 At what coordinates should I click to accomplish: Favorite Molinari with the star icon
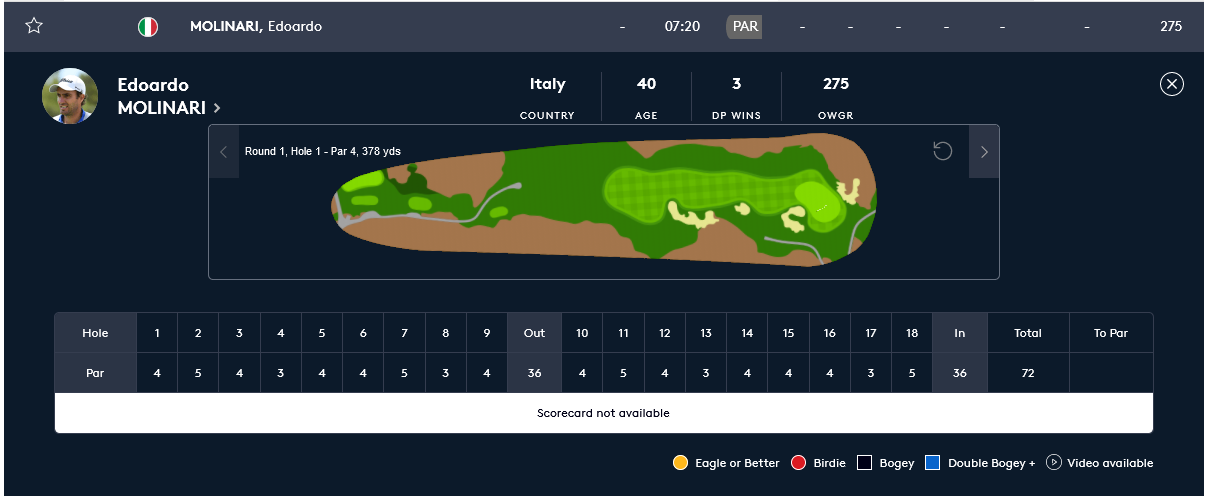(x=34, y=26)
